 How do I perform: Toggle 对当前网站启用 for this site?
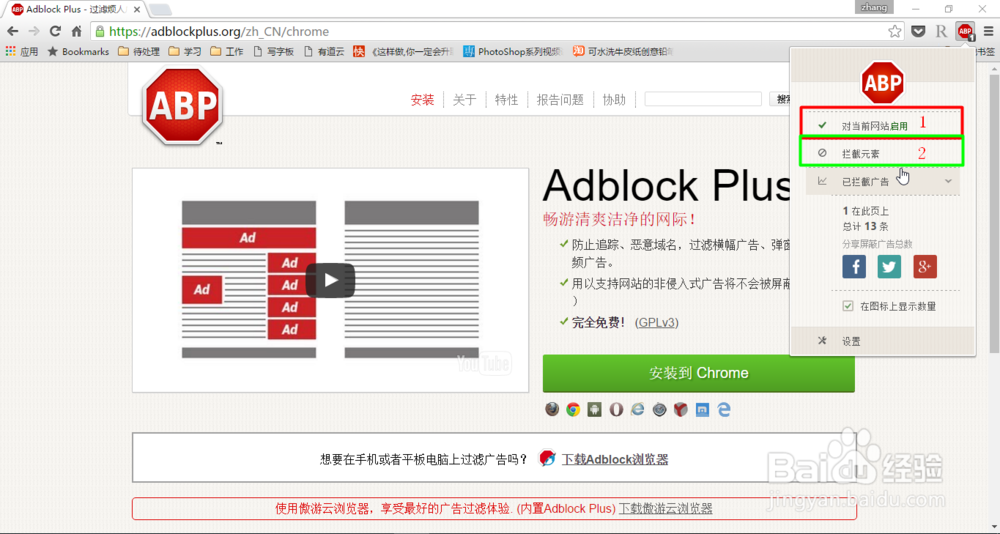[884, 126]
